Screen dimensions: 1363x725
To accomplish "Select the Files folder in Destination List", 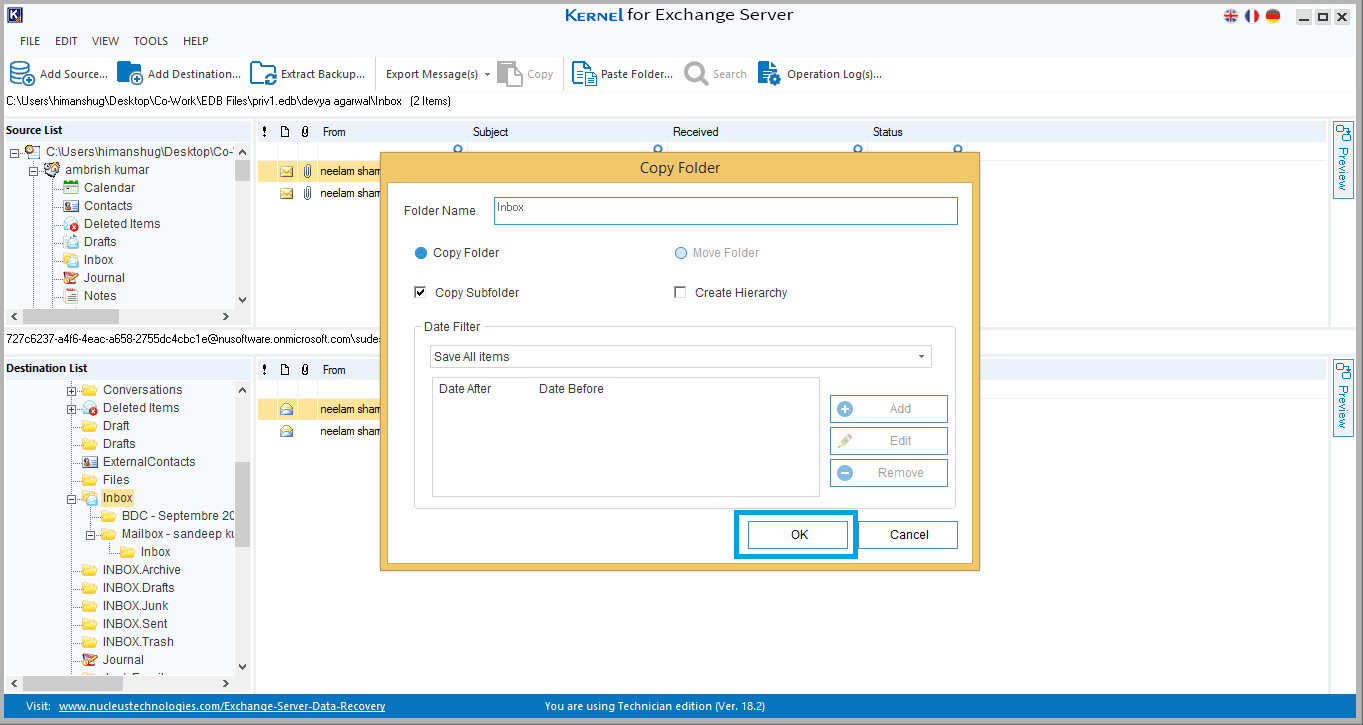I will (x=116, y=479).
